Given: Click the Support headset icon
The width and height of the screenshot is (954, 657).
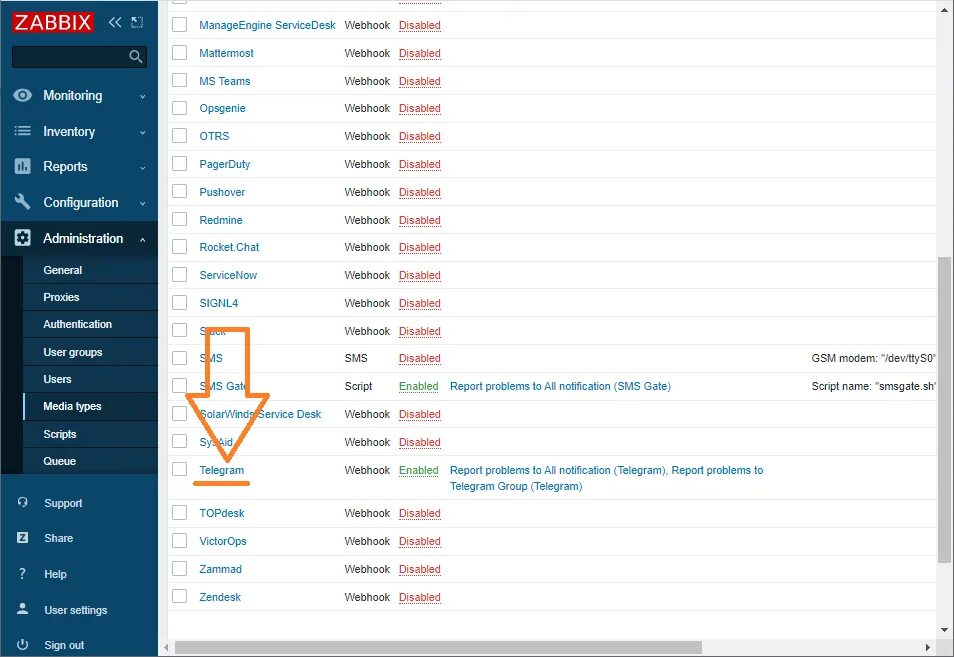Looking at the screenshot, I should pos(23,502).
